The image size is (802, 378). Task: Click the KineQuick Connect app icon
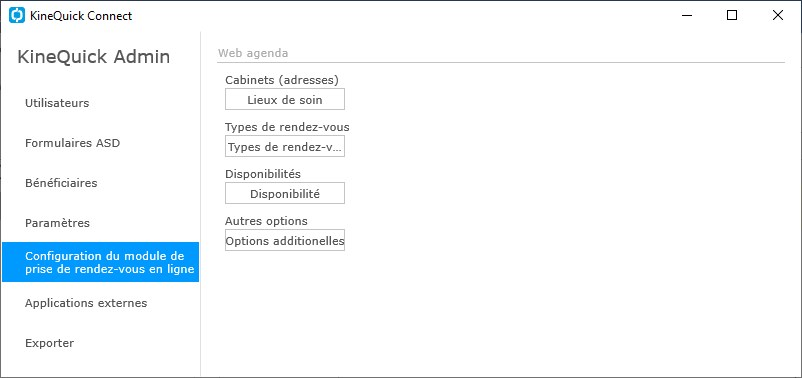17,16
